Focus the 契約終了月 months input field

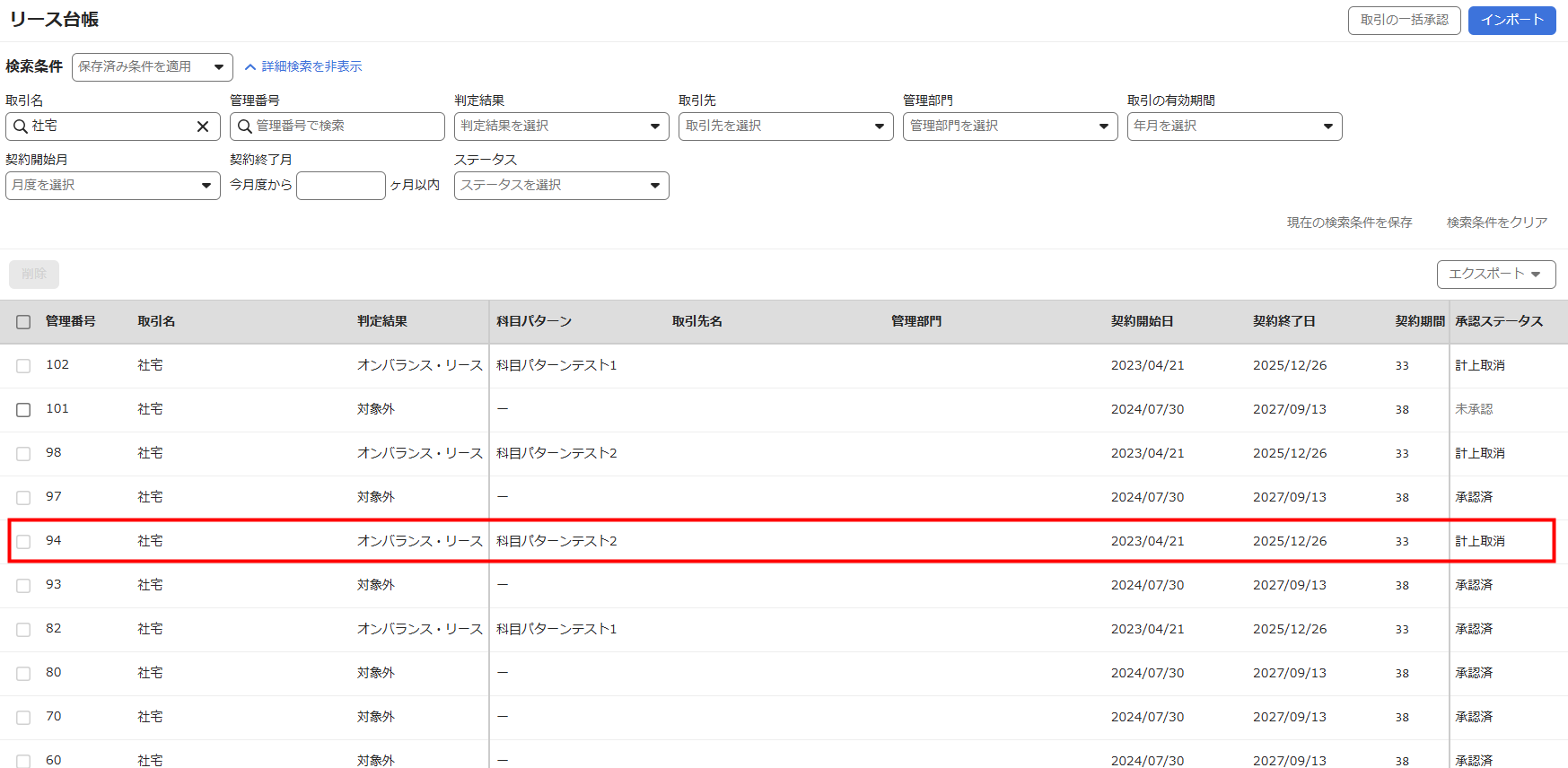pos(340,186)
